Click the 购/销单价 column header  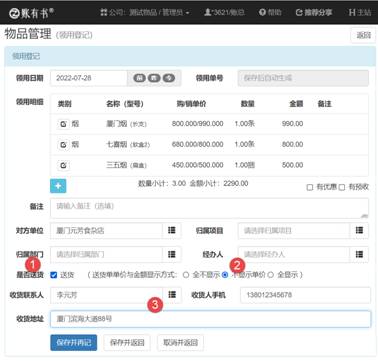click(191, 104)
